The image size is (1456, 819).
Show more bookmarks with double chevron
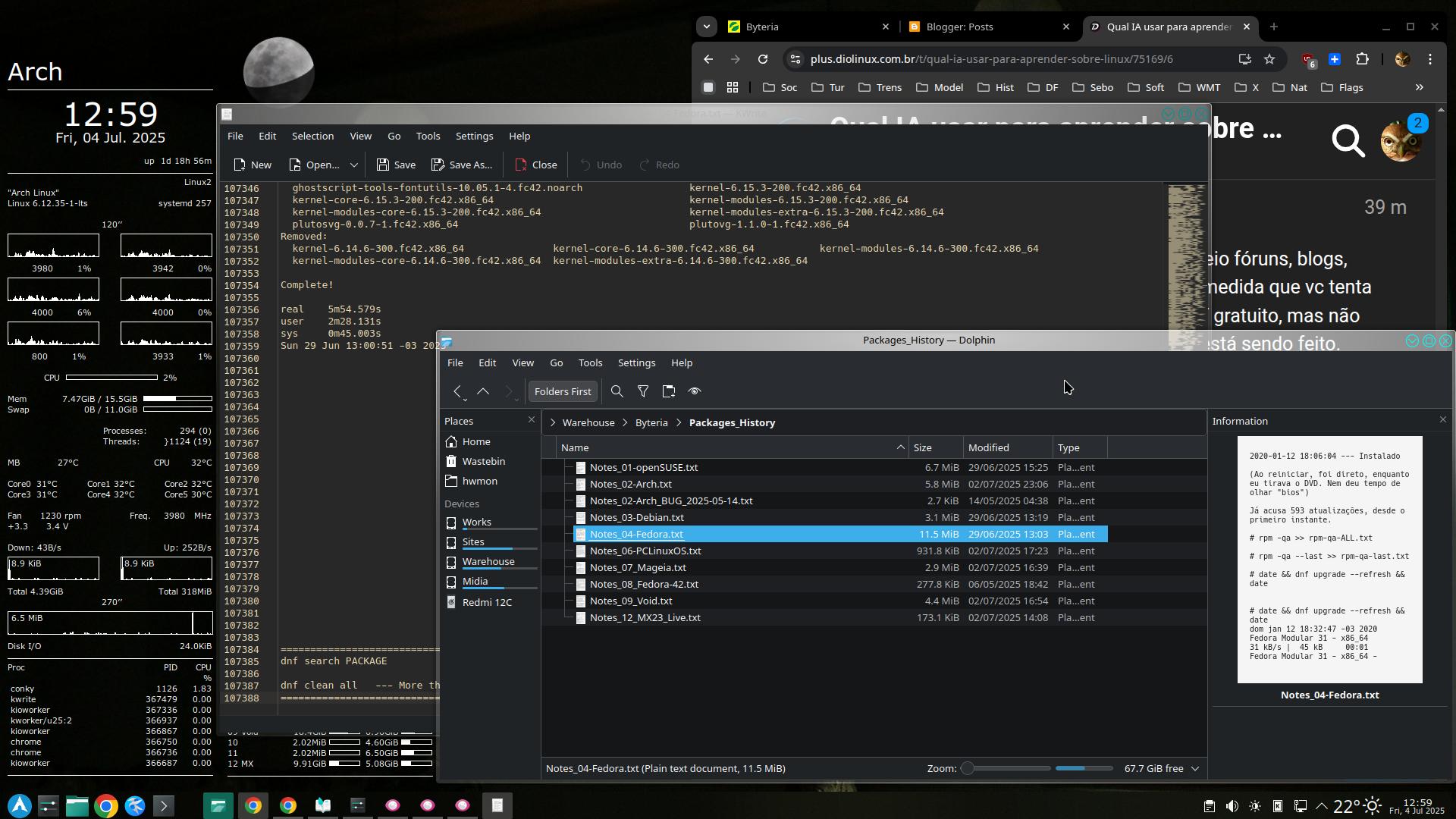tap(1419, 87)
